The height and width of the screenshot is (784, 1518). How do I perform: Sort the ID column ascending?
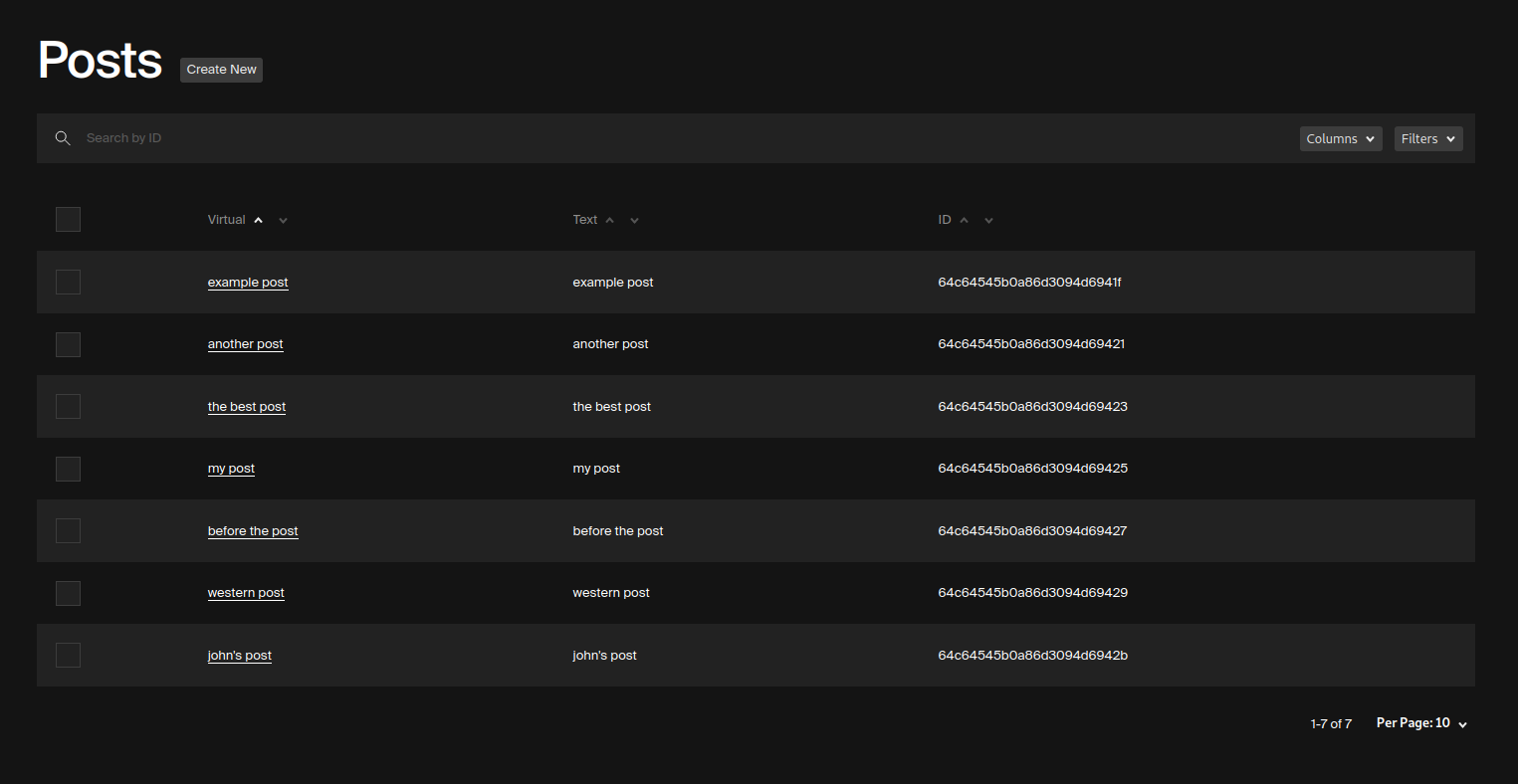click(964, 220)
